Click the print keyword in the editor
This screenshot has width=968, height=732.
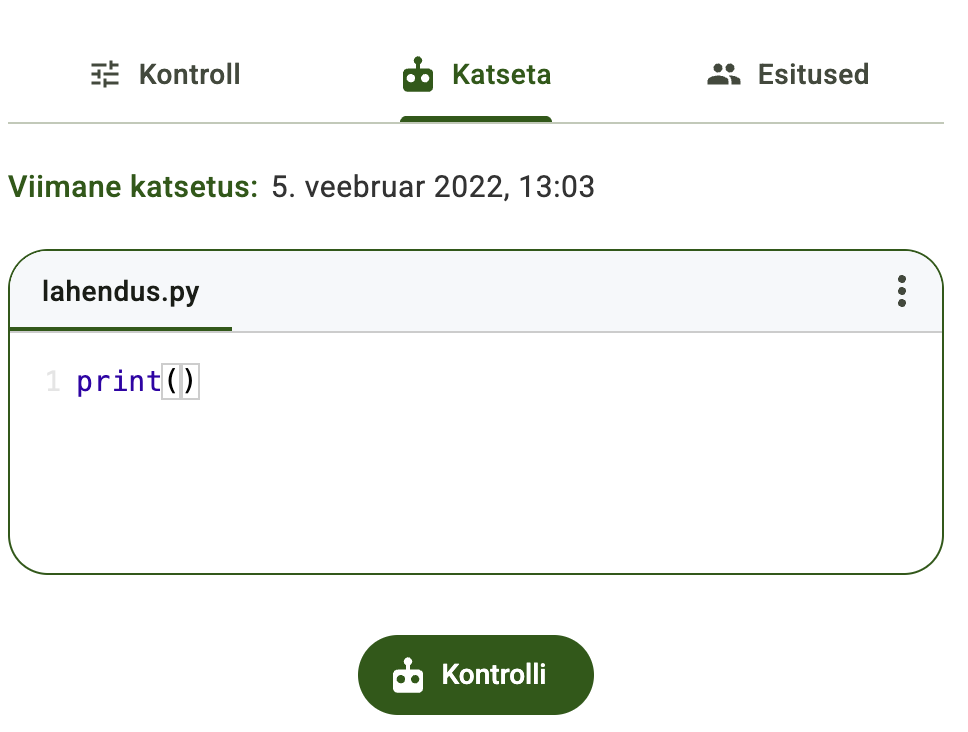(x=118, y=381)
